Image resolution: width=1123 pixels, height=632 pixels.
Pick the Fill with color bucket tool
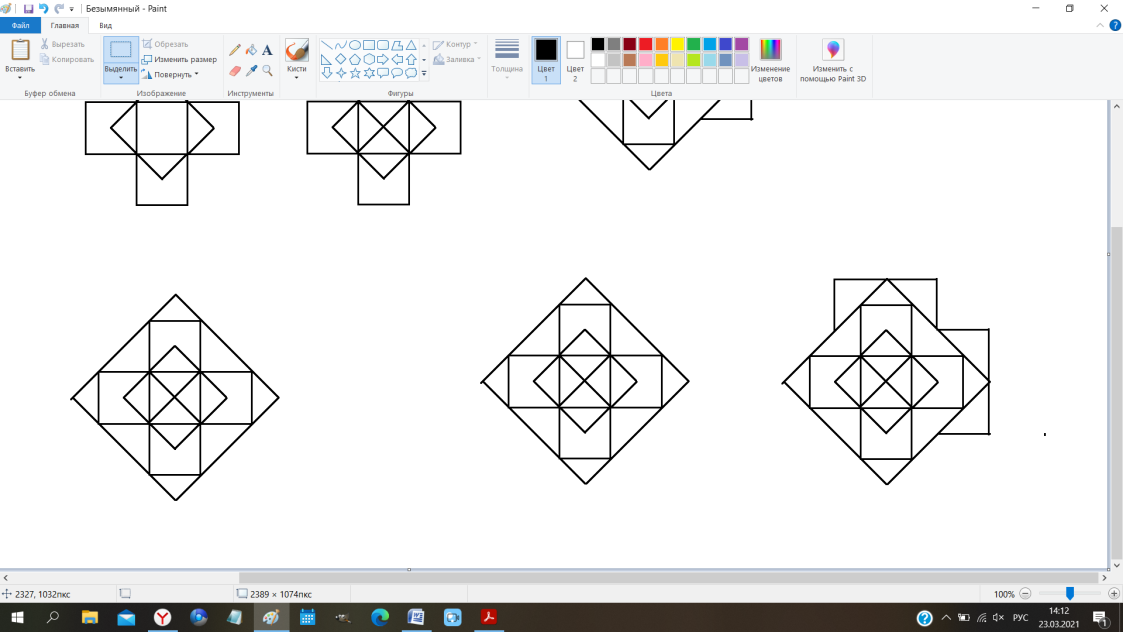coord(251,50)
